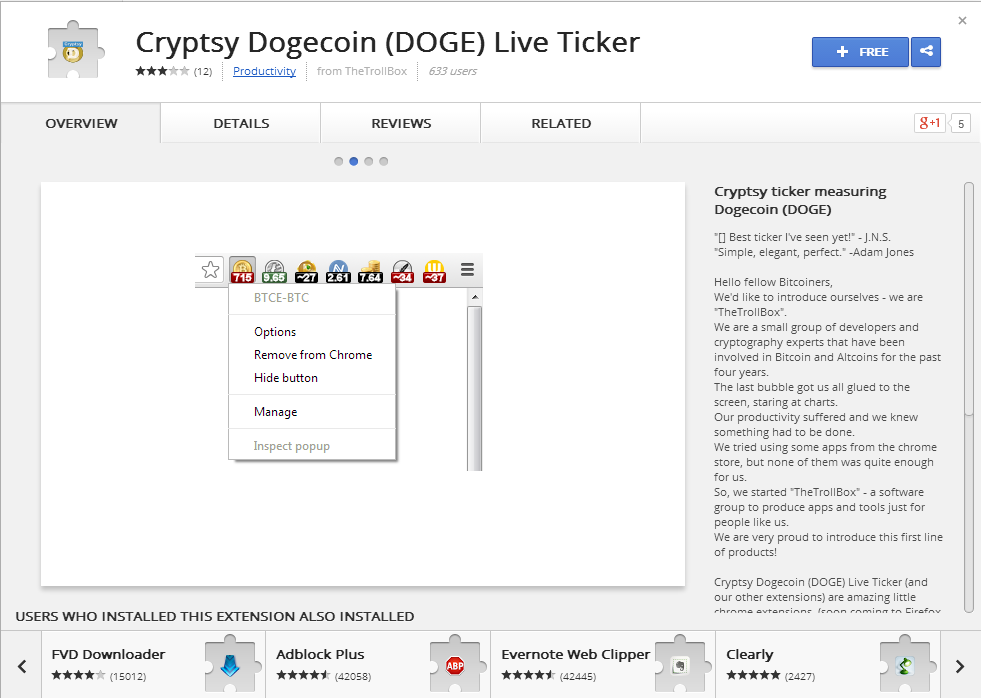The width and height of the screenshot is (981, 698).
Task: Open the FVD Downloader extension card
Action: click(x=153, y=665)
